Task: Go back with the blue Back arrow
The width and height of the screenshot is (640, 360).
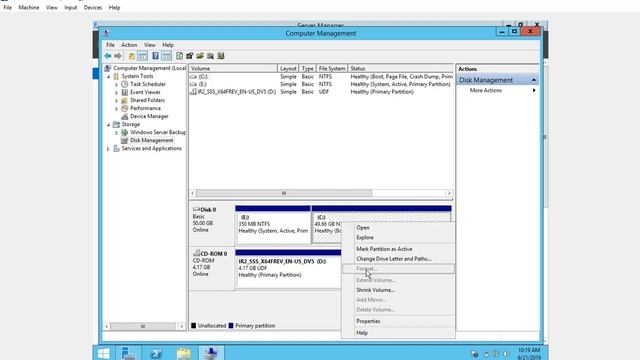Action: [x=108, y=56]
